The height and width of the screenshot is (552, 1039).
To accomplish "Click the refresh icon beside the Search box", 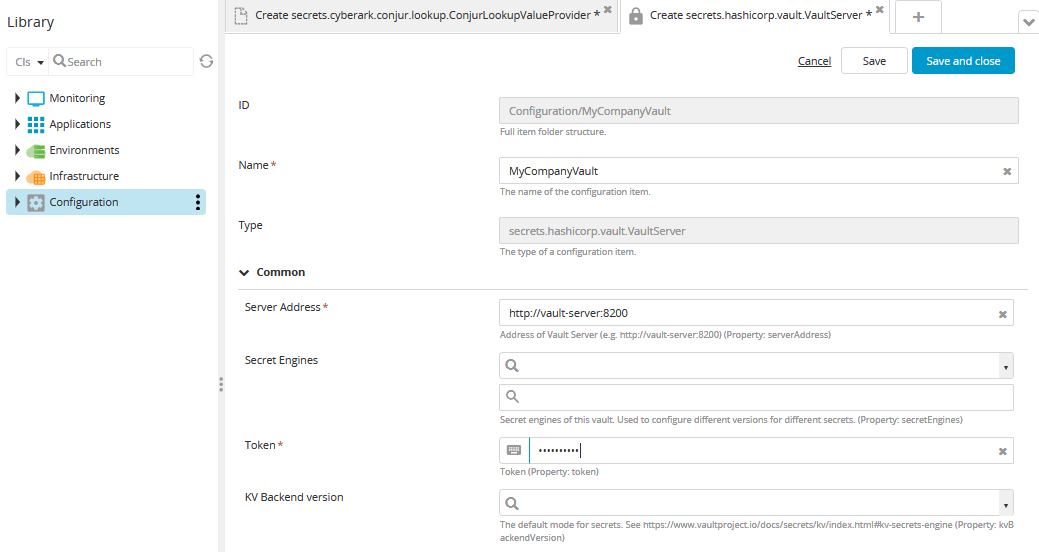I will click(206, 61).
